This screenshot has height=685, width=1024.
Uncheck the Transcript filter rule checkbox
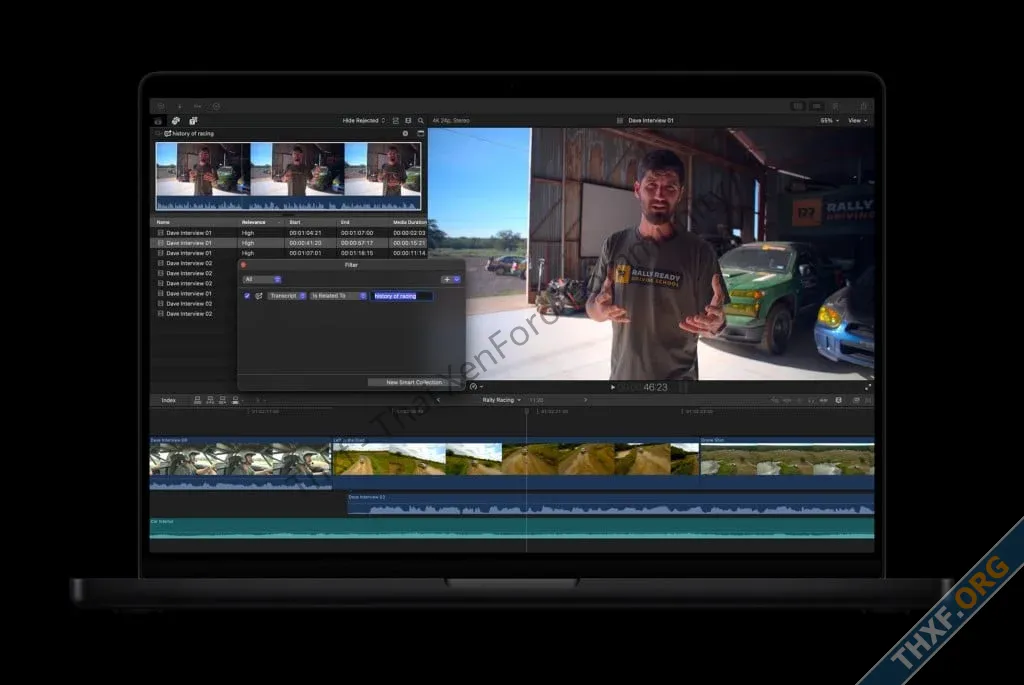pos(247,296)
